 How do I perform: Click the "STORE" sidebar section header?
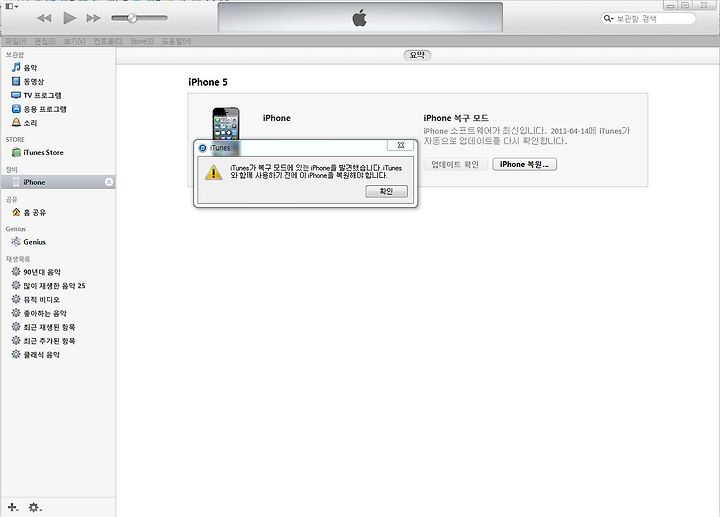point(15,139)
